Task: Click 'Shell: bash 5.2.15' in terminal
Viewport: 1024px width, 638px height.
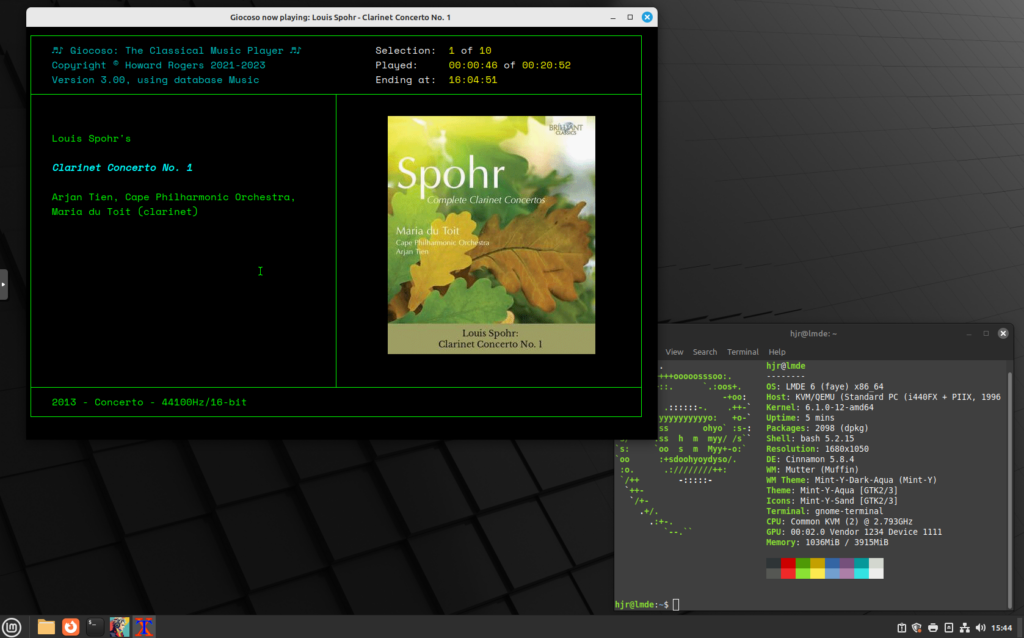Action: (810, 439)
